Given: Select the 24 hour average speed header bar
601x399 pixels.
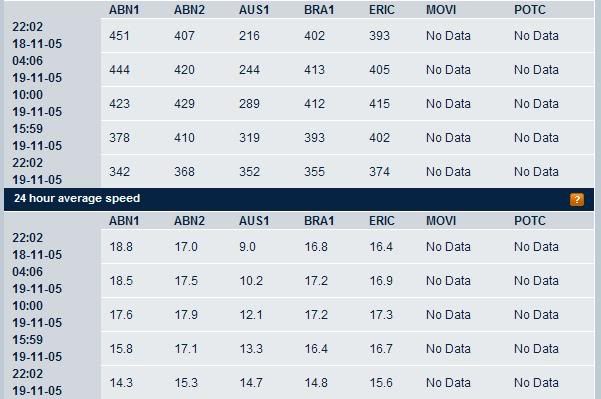Looking at the screenshot, I should point(299,199).
